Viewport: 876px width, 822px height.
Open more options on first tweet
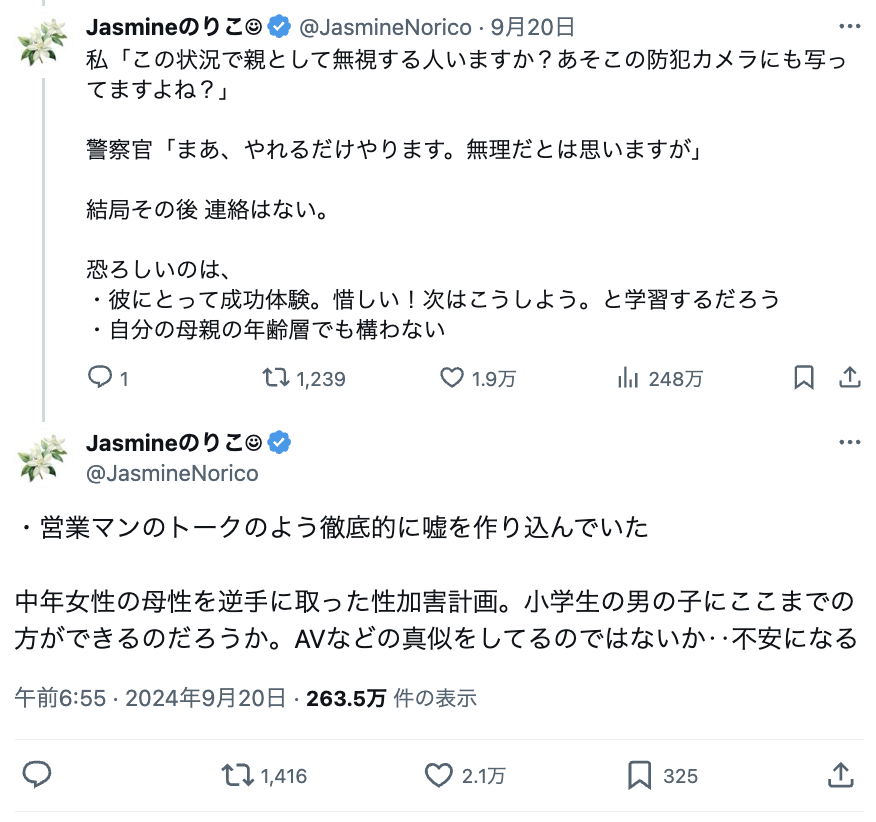[x=849, y=27]
